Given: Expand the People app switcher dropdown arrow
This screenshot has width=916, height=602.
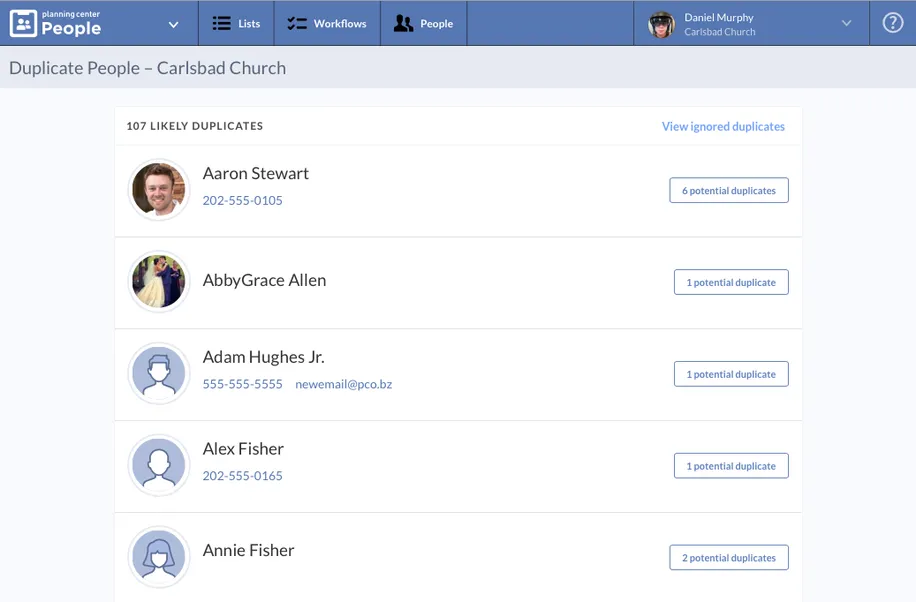Looking at the screenshot, I should [173, 25].
